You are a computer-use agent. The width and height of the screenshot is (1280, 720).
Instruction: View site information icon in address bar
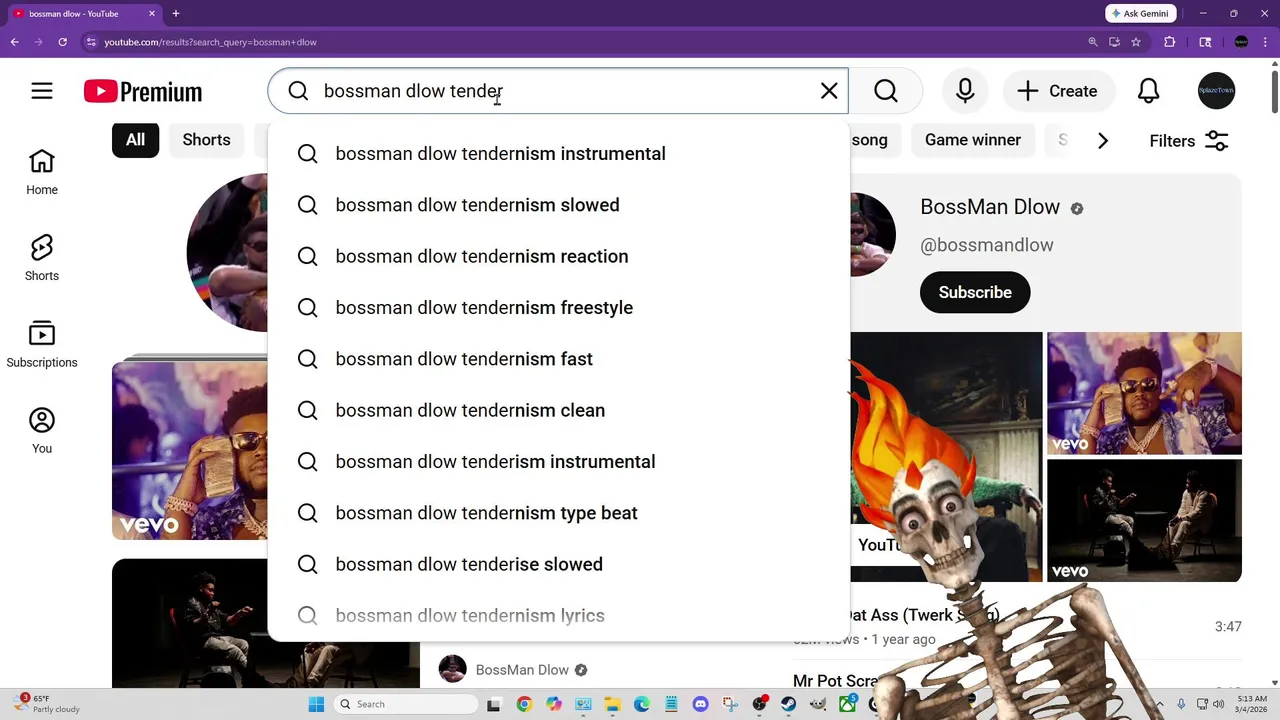[91, 42]
